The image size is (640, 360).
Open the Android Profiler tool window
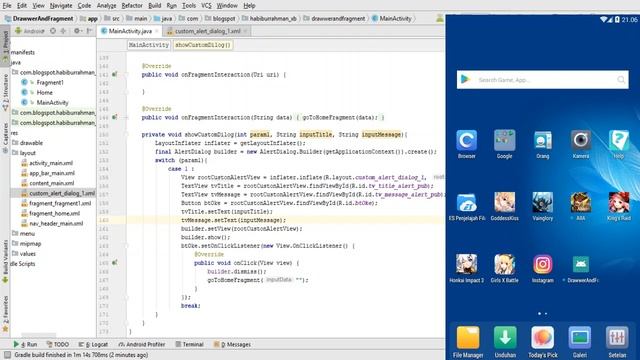tap(142, 344)
